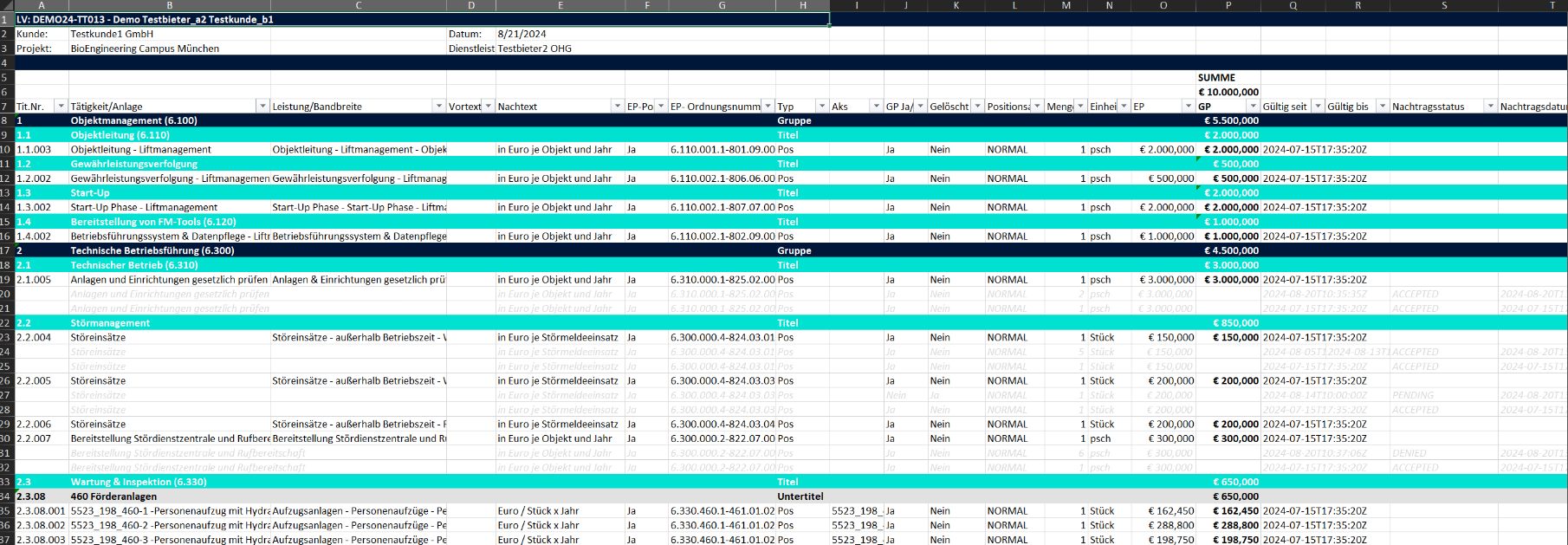Open the EP column filter dropdown
1568x545 pixels.
[1188, 107]
